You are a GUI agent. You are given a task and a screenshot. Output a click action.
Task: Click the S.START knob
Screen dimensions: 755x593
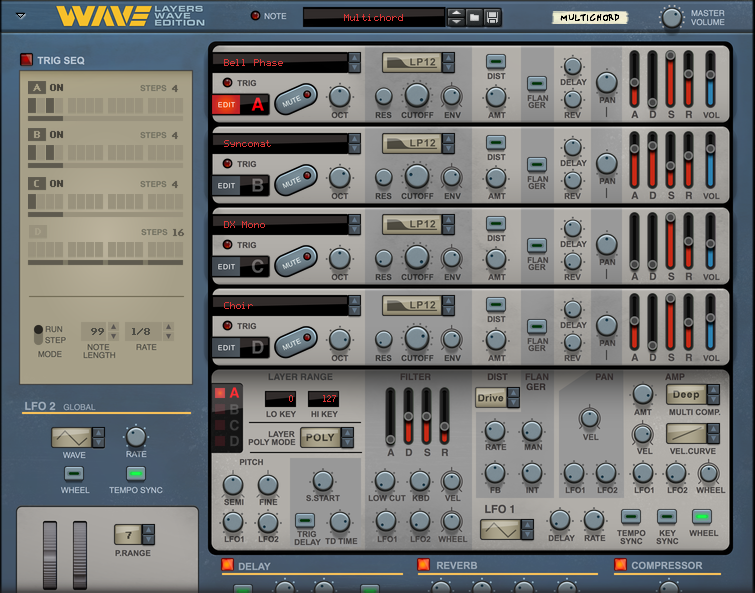[x=323, y=481]
